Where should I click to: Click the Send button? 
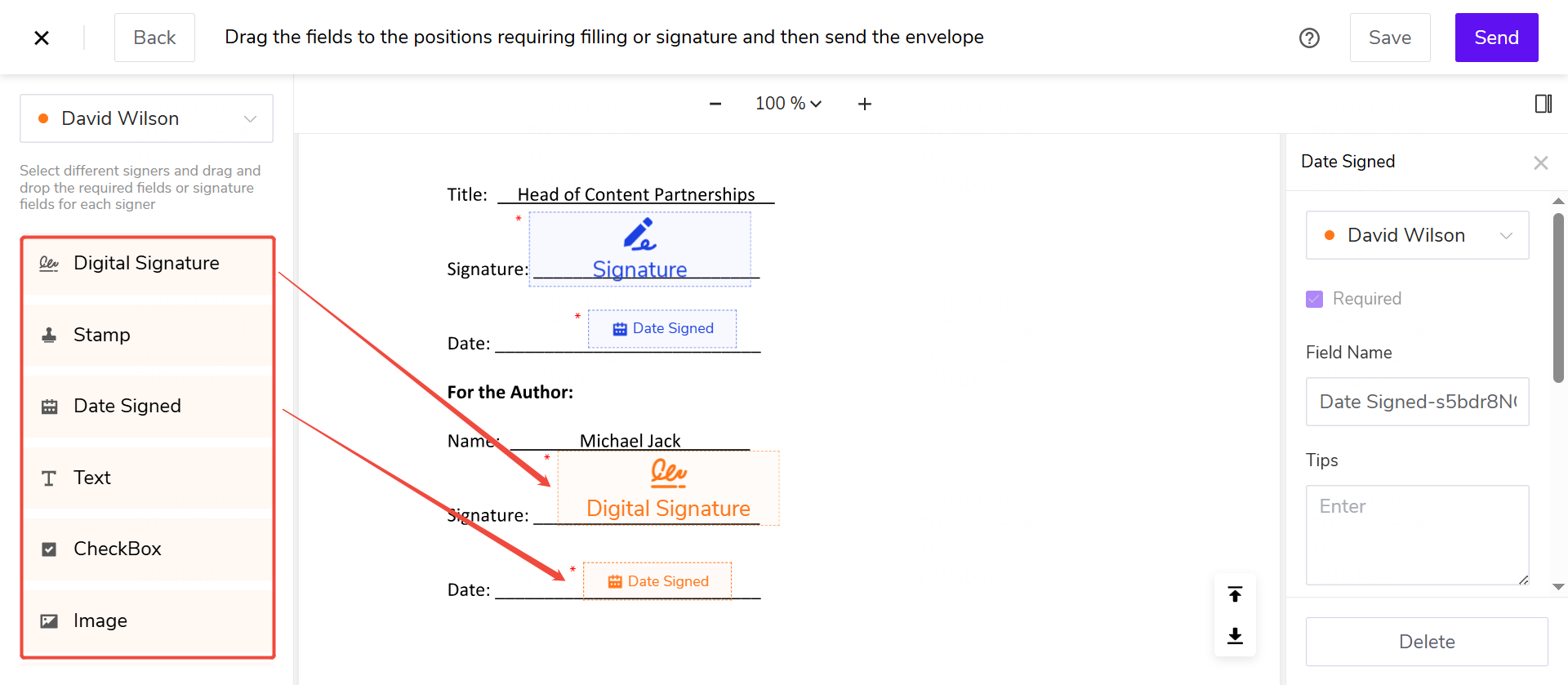tap(1496, 38)
